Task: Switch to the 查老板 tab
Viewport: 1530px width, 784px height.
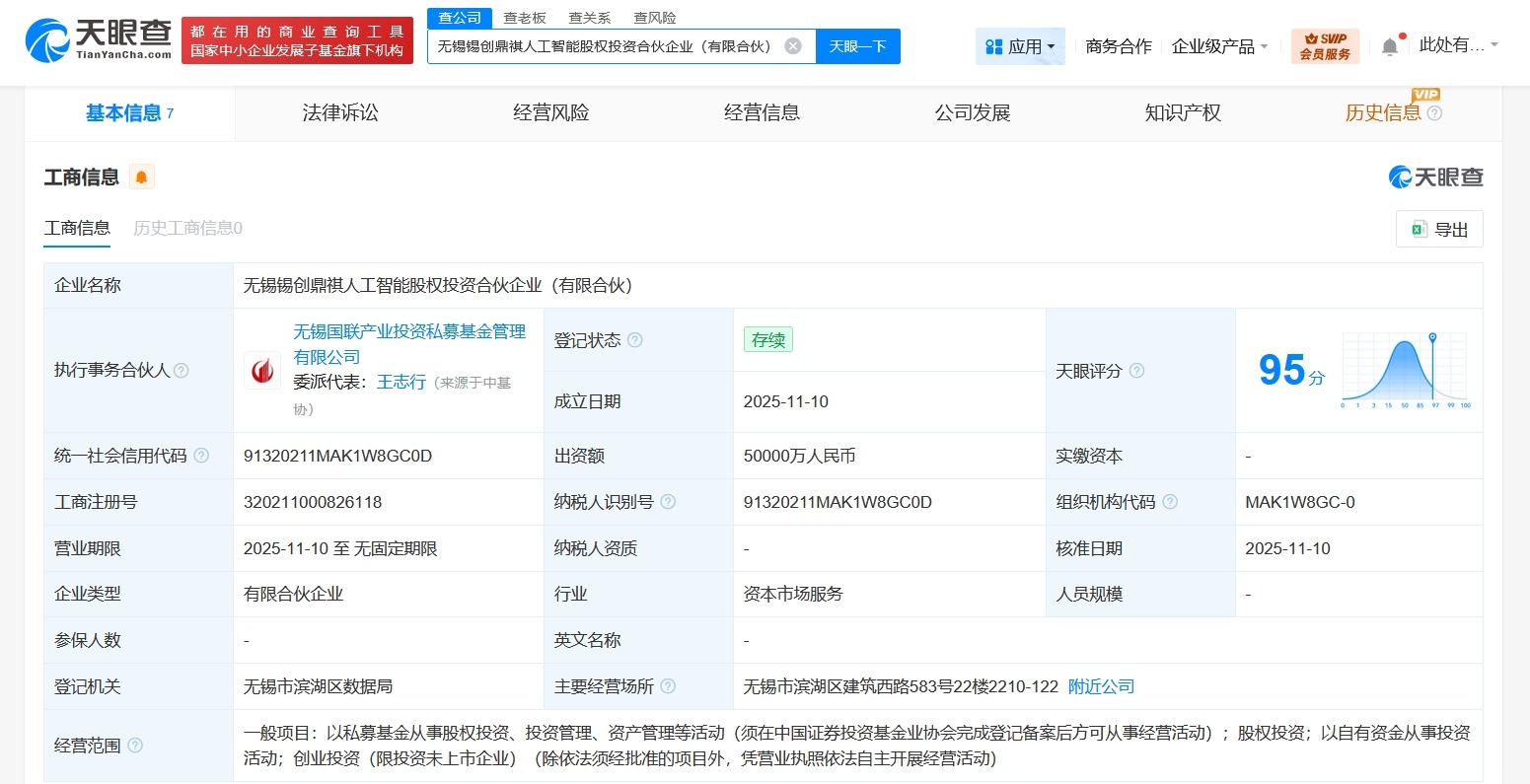Action: 526,17
